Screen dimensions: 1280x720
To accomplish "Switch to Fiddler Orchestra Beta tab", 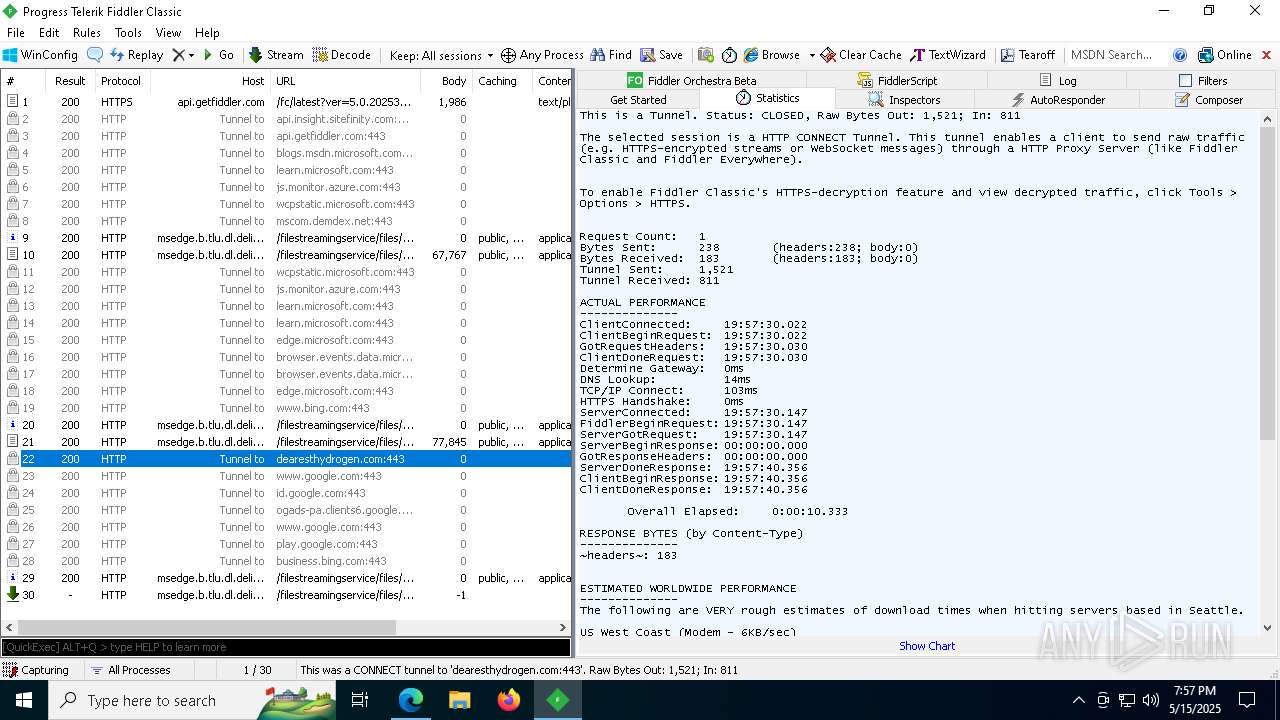I will tap(691, 80).
